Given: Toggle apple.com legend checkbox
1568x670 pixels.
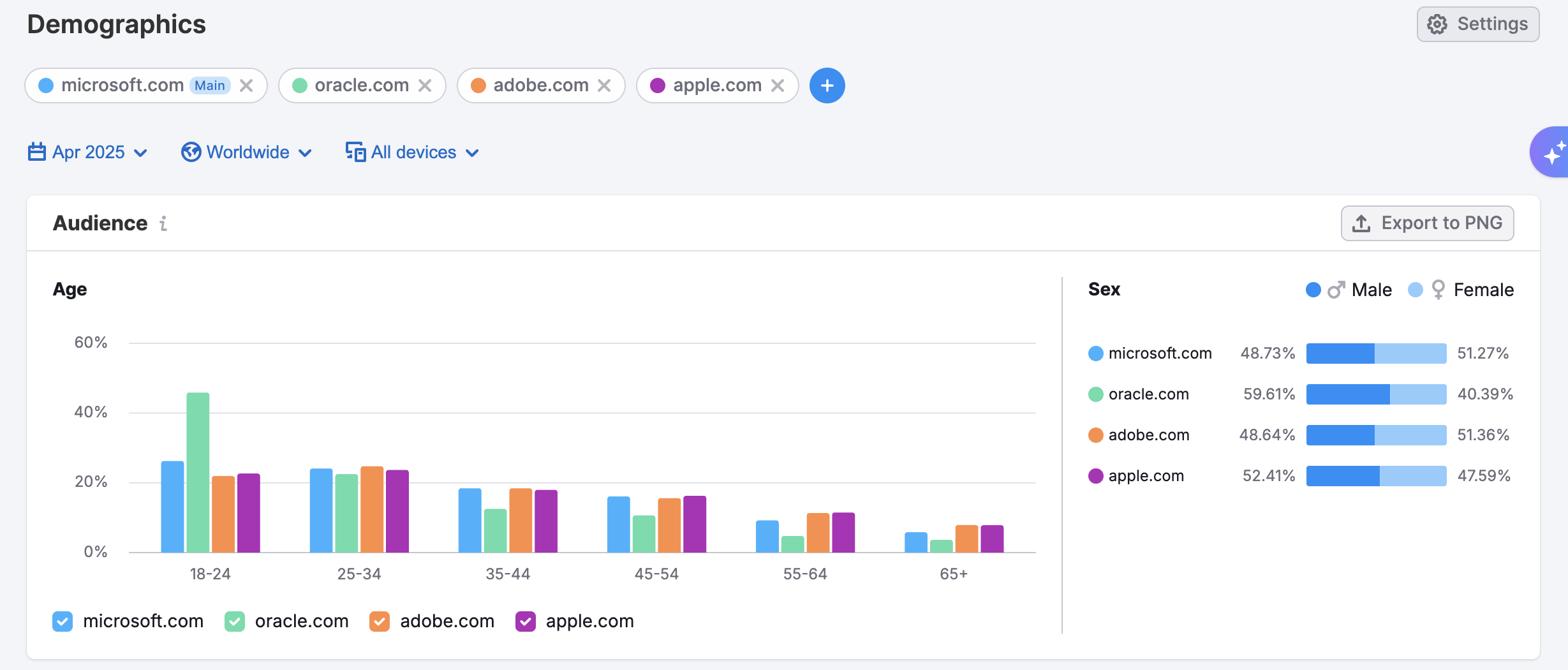Looking at the screenshot, I should point(526,622).
